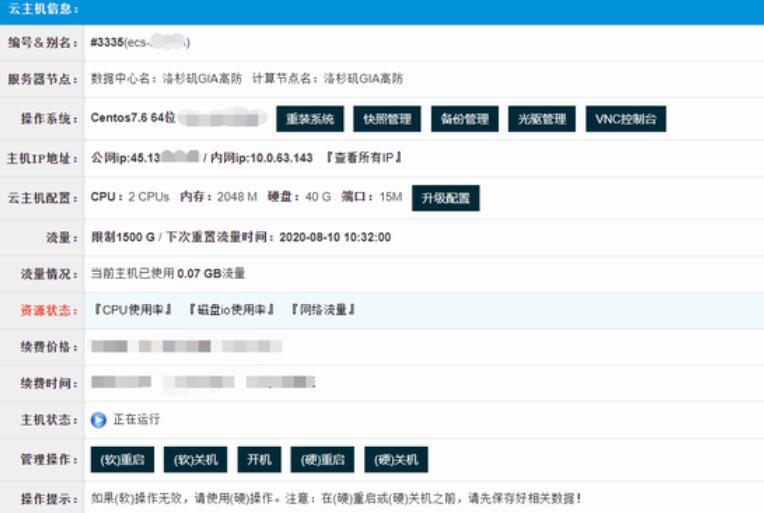Open 快照管理 snapshot management
Screen dimensions: 764x513
click(x=387, y=119)
